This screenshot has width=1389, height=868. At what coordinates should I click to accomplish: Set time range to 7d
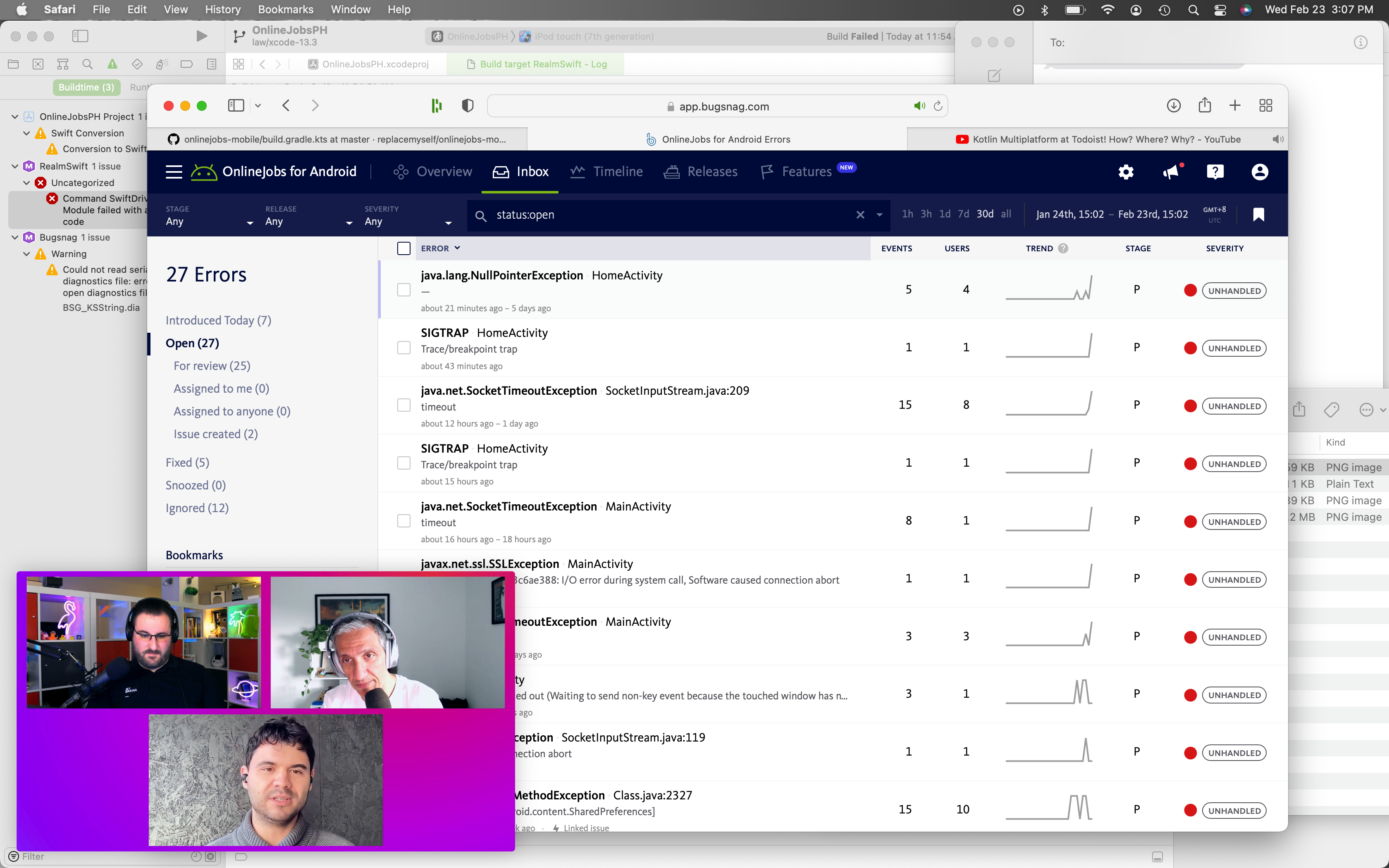coord(963,214)
